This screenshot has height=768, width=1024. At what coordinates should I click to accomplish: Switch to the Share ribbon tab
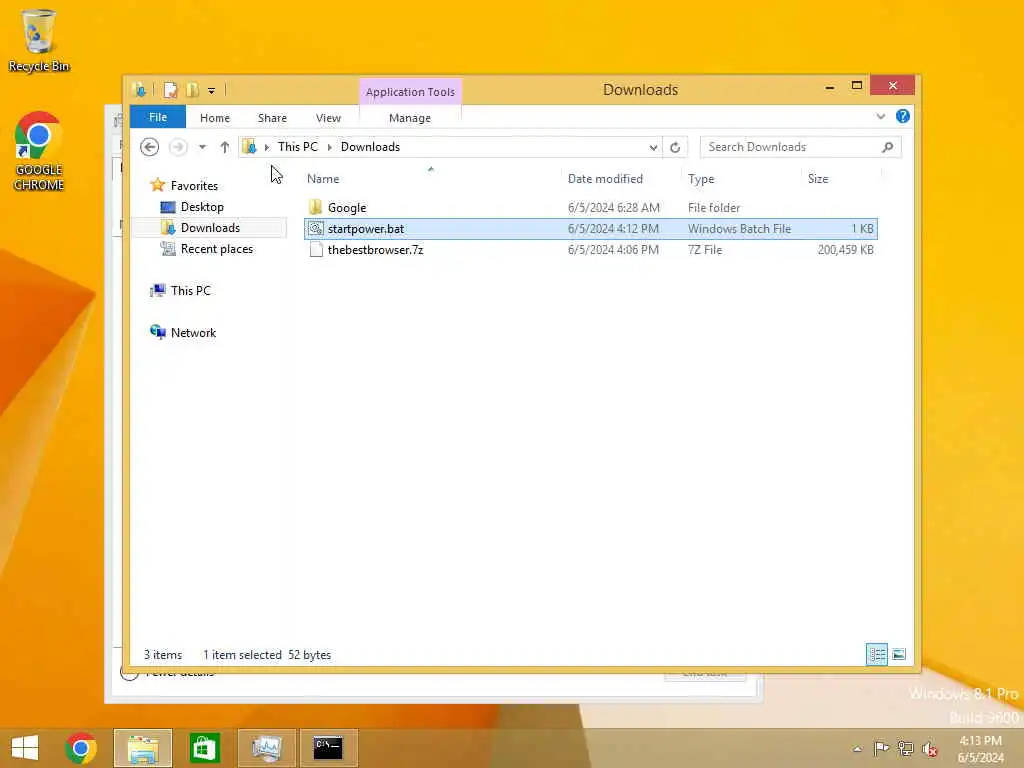(272, 118)
